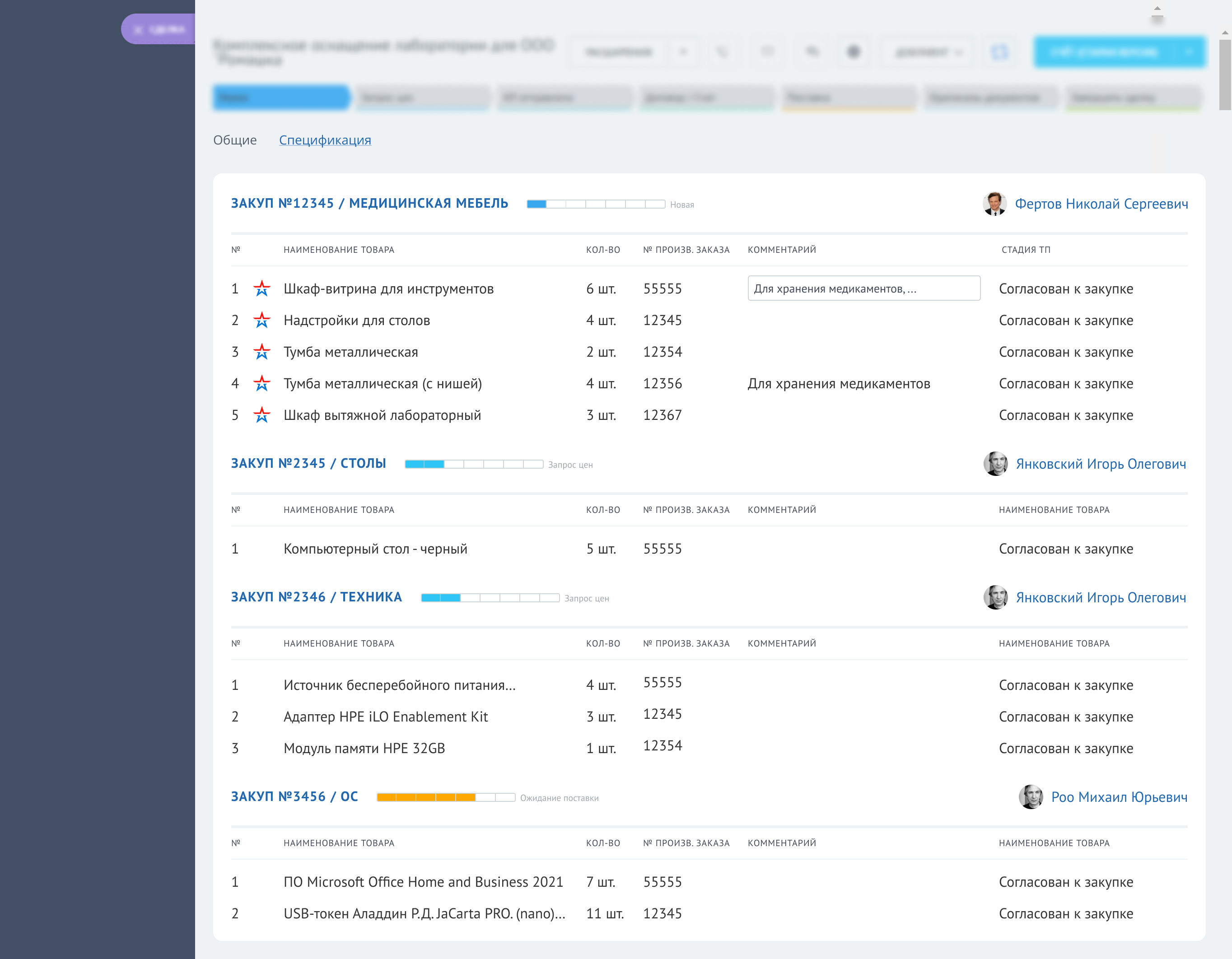Click the avatar in the Закуп №2345 Столы header

(996, 464)
